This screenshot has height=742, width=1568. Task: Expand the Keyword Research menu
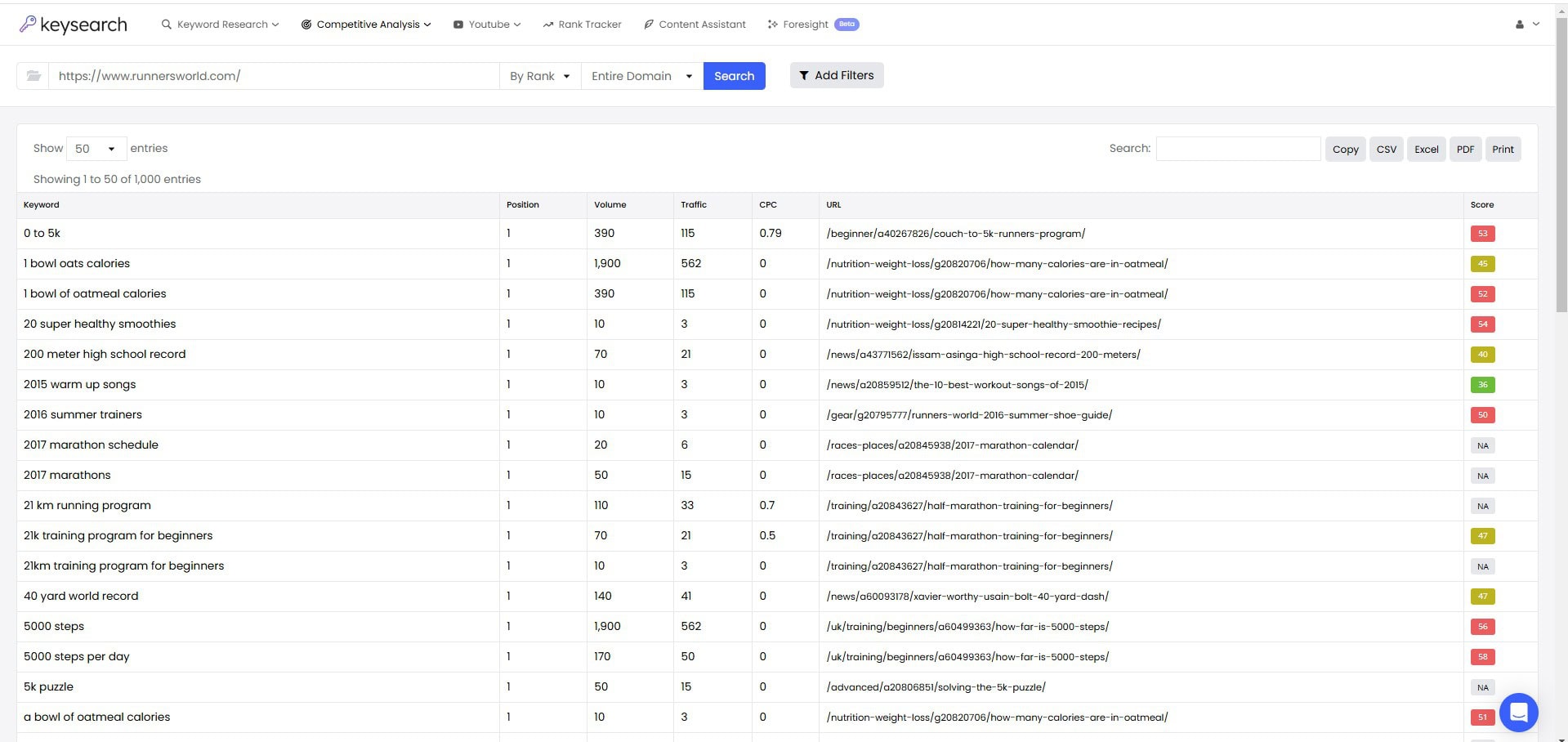click(x=219, y=24)
